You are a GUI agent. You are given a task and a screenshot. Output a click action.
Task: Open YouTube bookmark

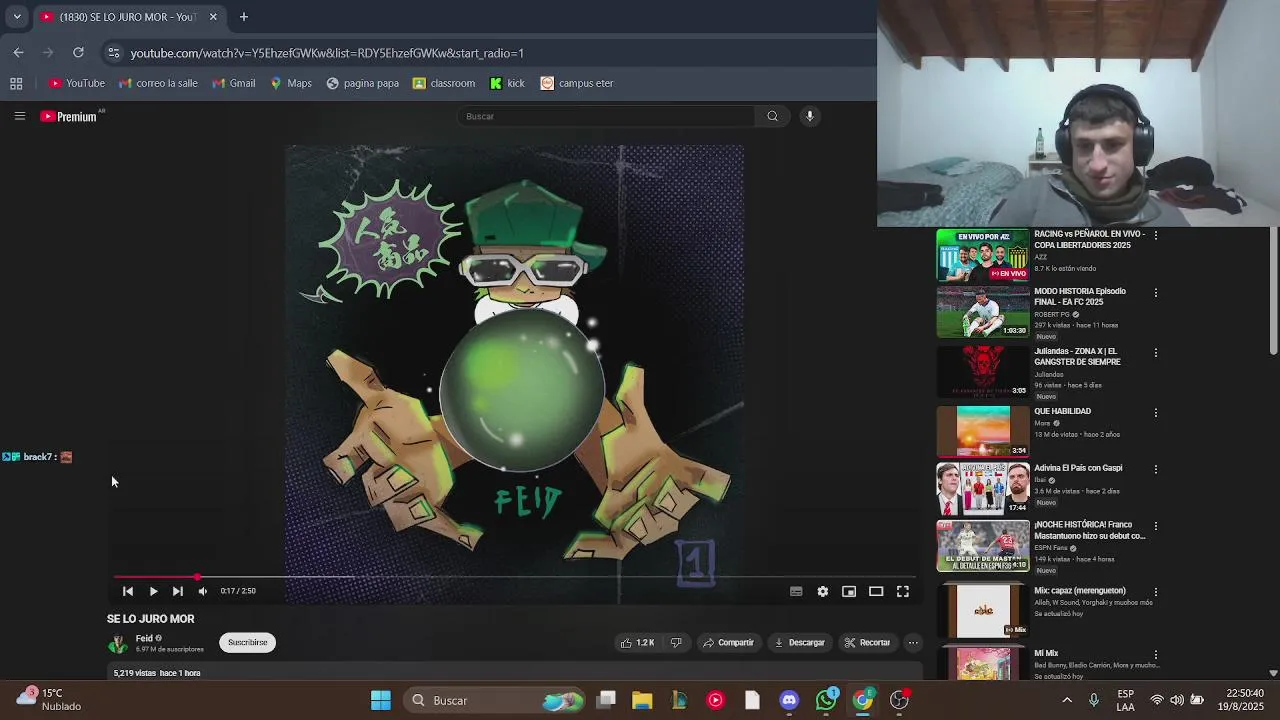coord(77,83)
